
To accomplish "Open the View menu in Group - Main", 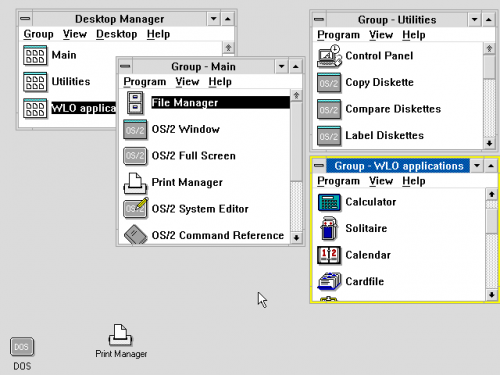I will coord(187,82).
